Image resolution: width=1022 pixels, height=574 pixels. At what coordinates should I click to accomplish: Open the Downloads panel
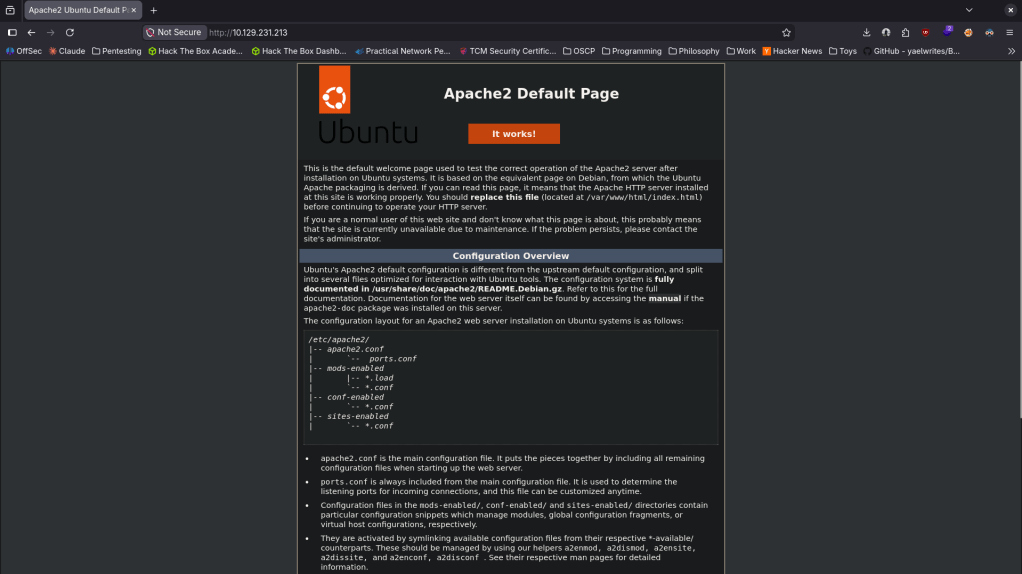[x=866, y=32]
